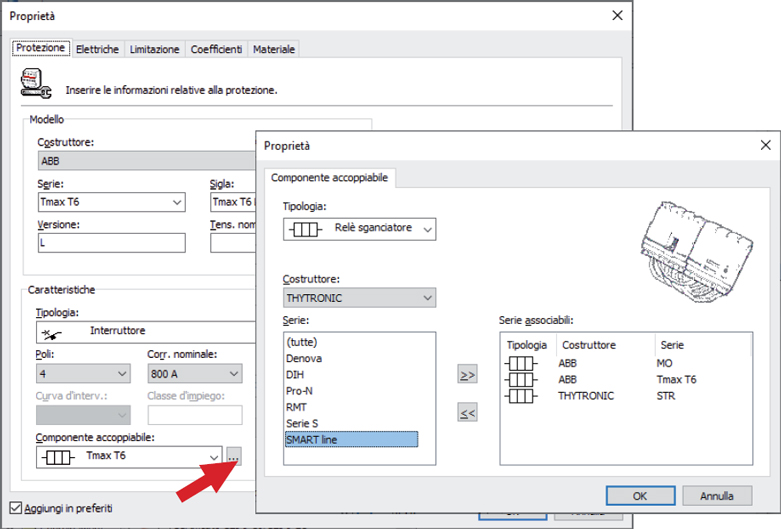Select Pro-N in the Serie list
This screenshot has width=781, height=529.
299,391
